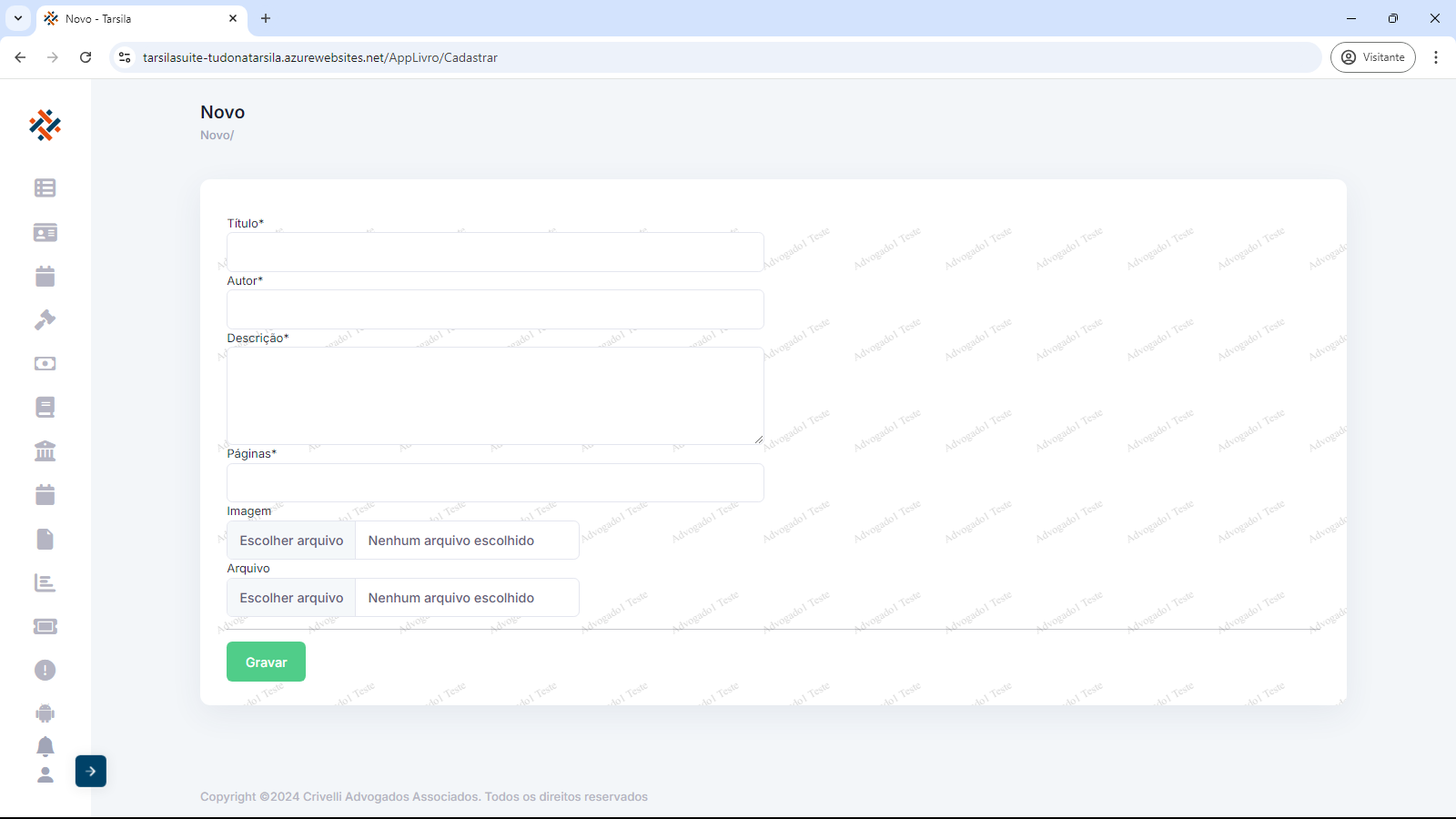Click the bar chart icon in the sidebar
Viewport: 1456px width, 819px height.
[x=45, y=582]
